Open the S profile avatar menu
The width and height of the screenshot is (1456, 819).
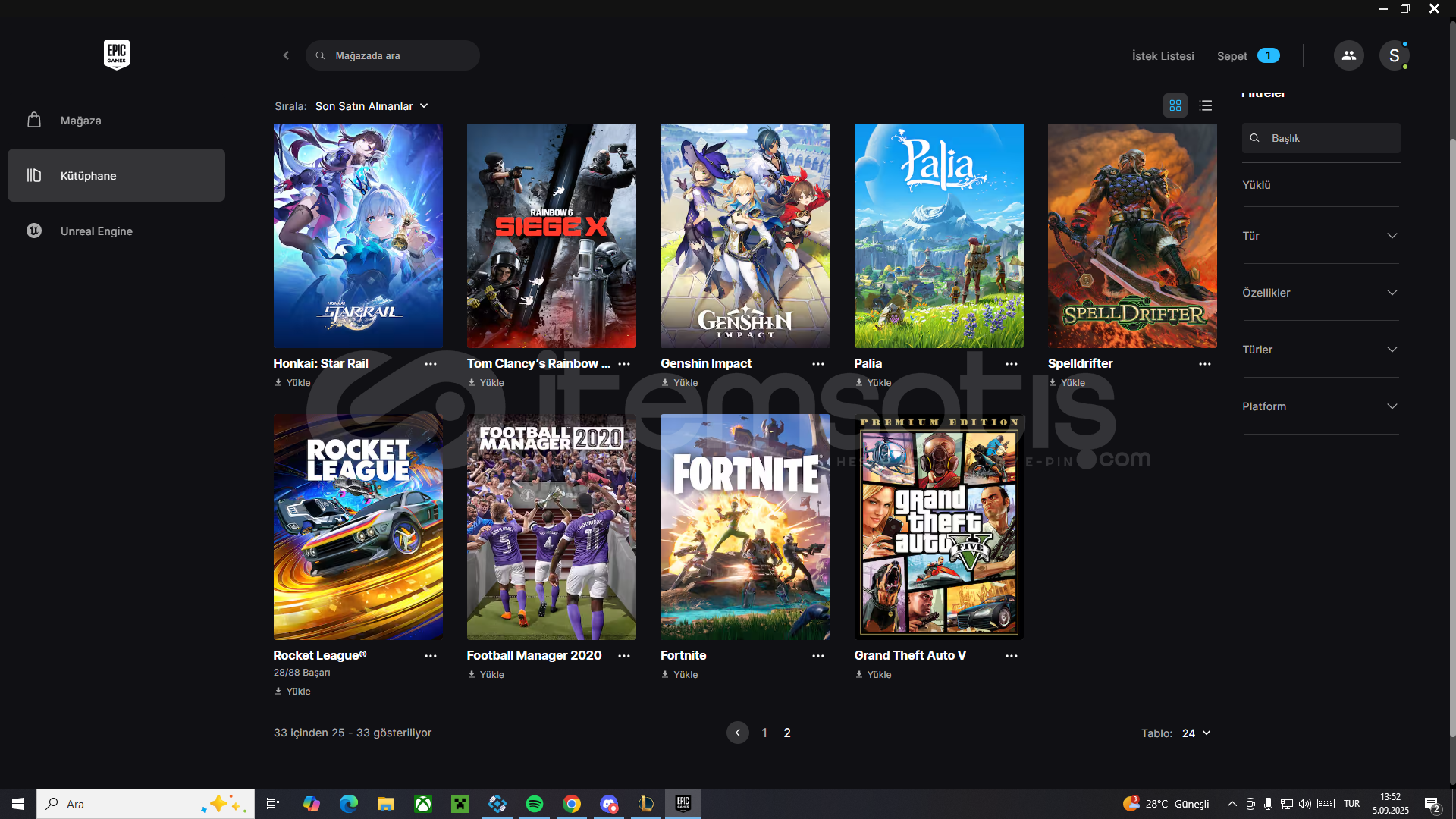(x=1394, y=55)
